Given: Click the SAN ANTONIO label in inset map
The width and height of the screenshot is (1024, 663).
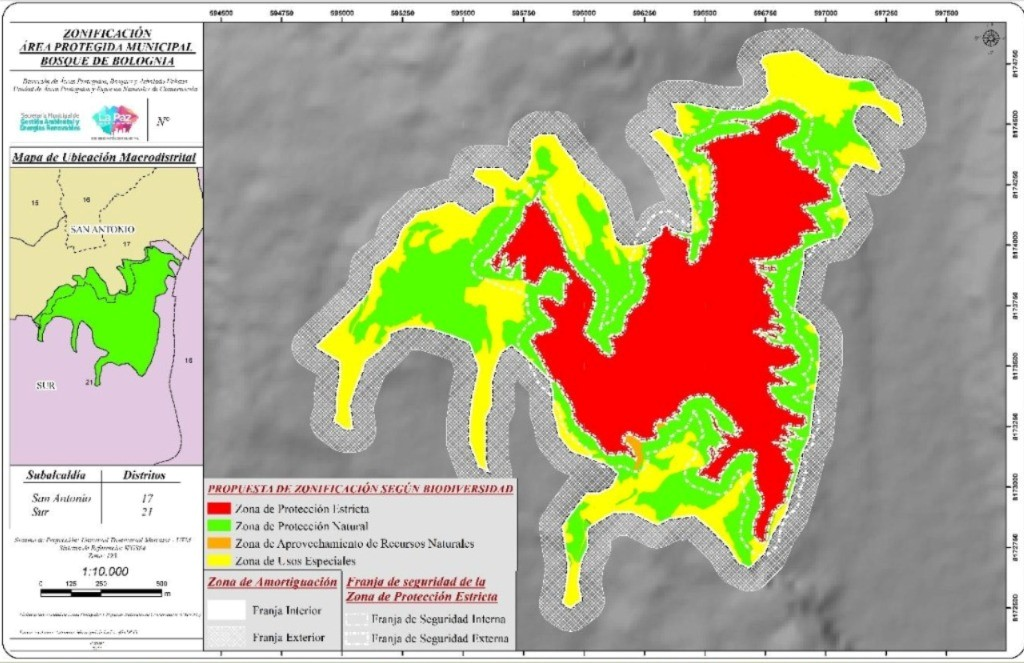Looking at the screenshot, I should pyautogui.click(x=102, y=229).
